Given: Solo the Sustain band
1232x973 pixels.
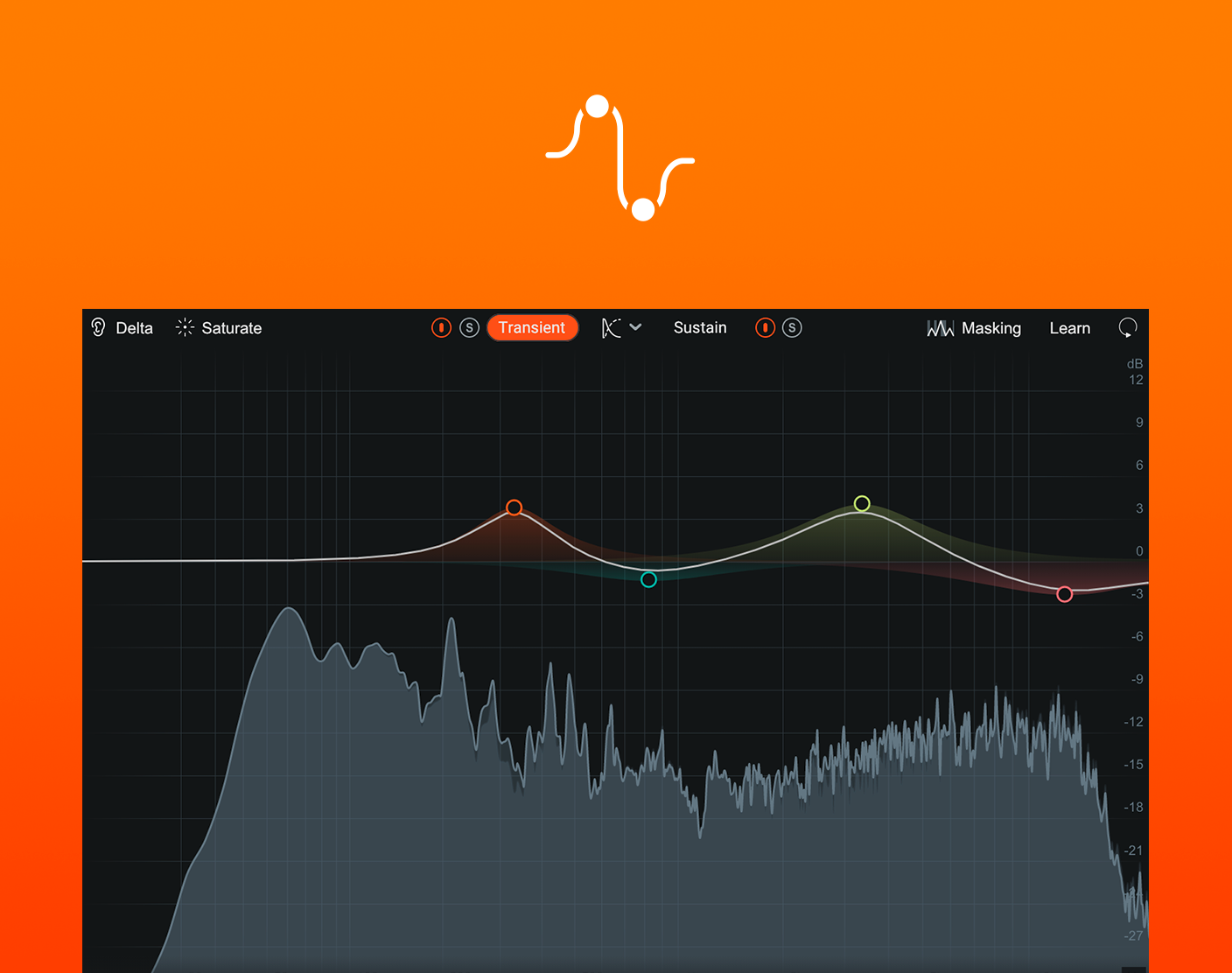Looking at the screenshot, I should click(x=792, y=328).
